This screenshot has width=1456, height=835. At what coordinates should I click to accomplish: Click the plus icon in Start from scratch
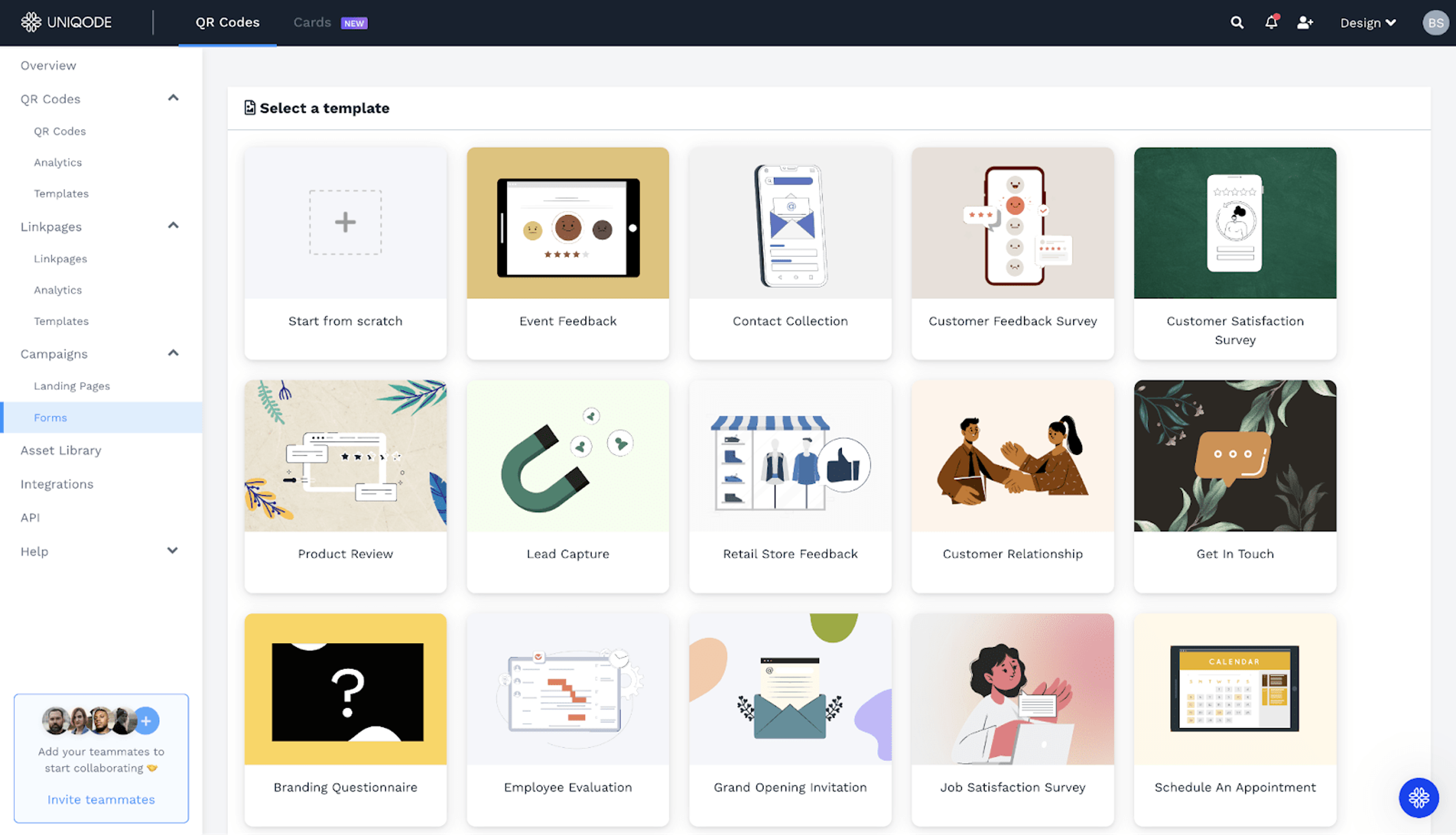345,222
